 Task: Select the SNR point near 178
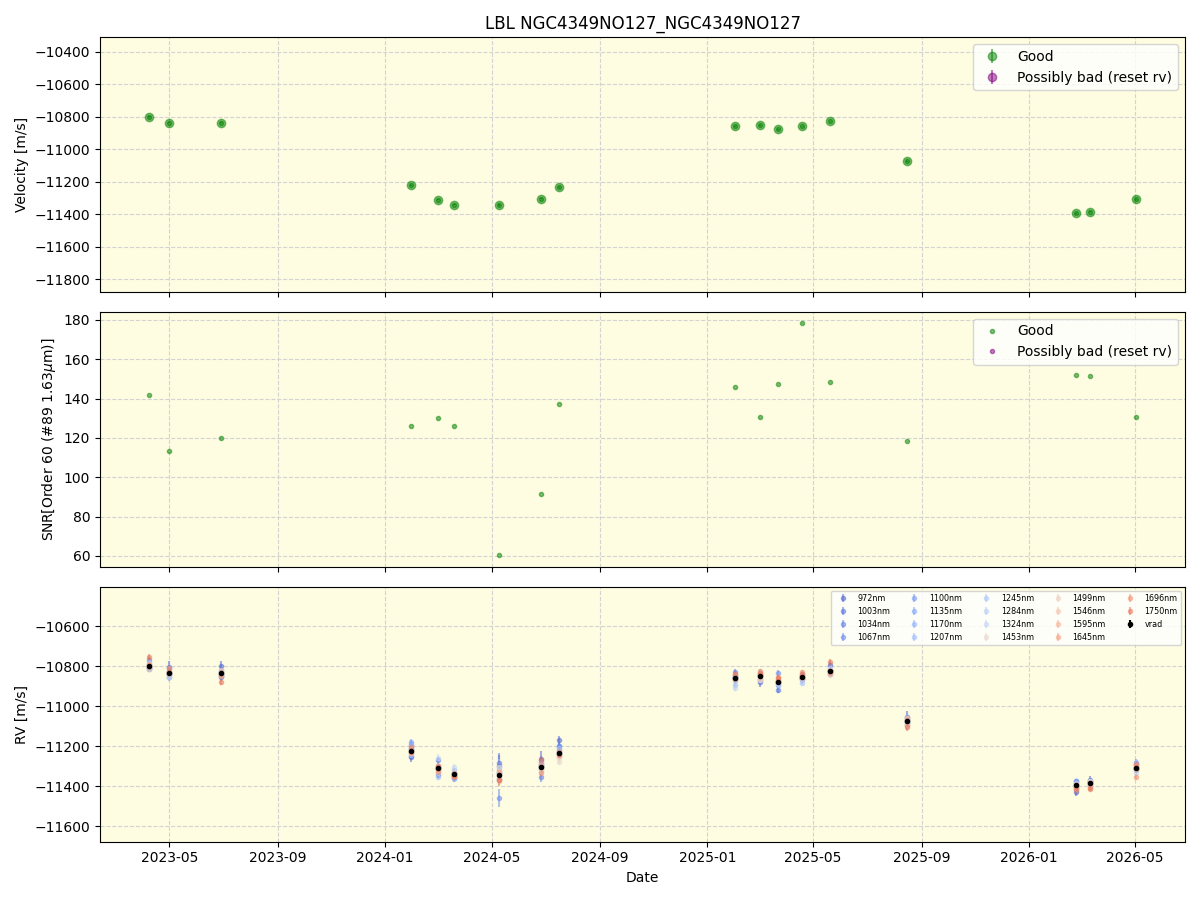(802, 323)
